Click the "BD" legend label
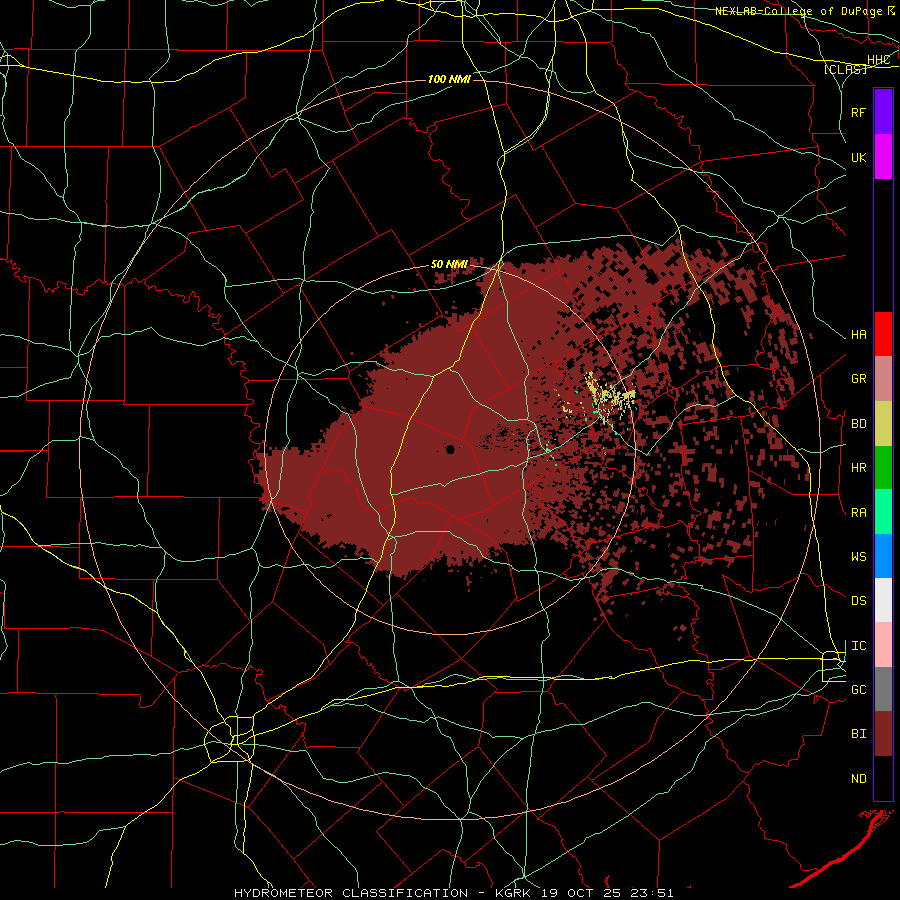Viewport: 900px width, 900px height. tap(858, 424)
